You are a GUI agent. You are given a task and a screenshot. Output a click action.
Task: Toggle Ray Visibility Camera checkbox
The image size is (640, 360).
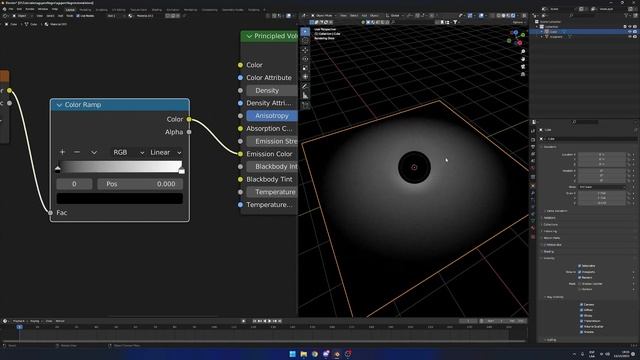point(581,304)
